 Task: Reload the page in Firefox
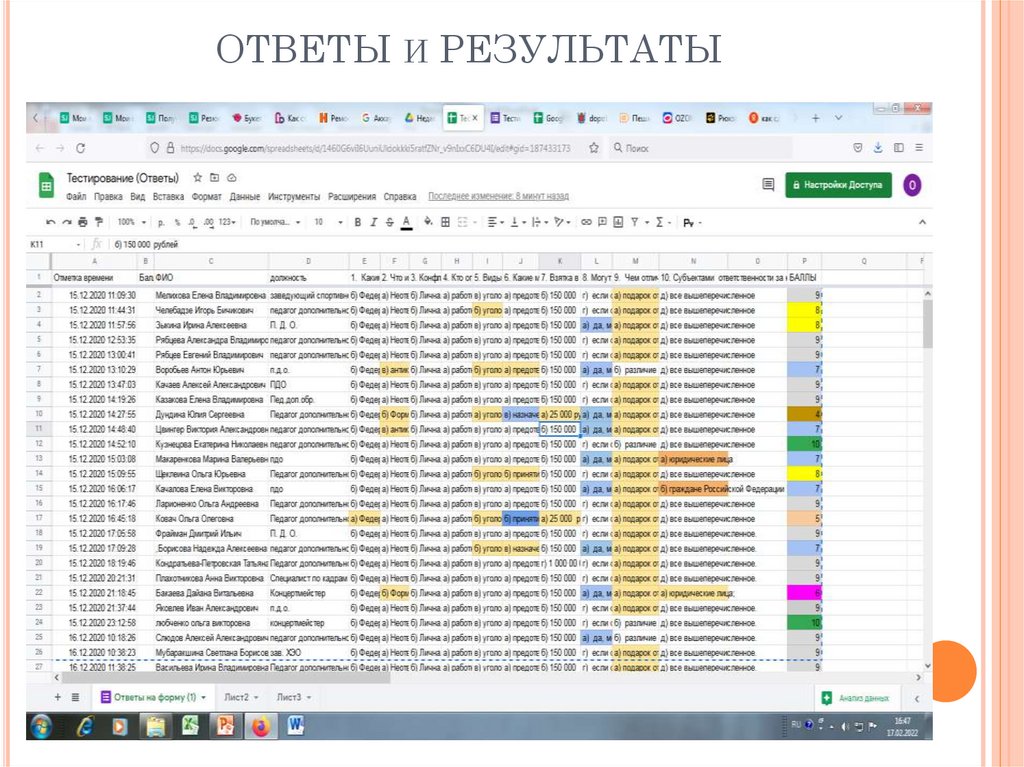[80, 148]
